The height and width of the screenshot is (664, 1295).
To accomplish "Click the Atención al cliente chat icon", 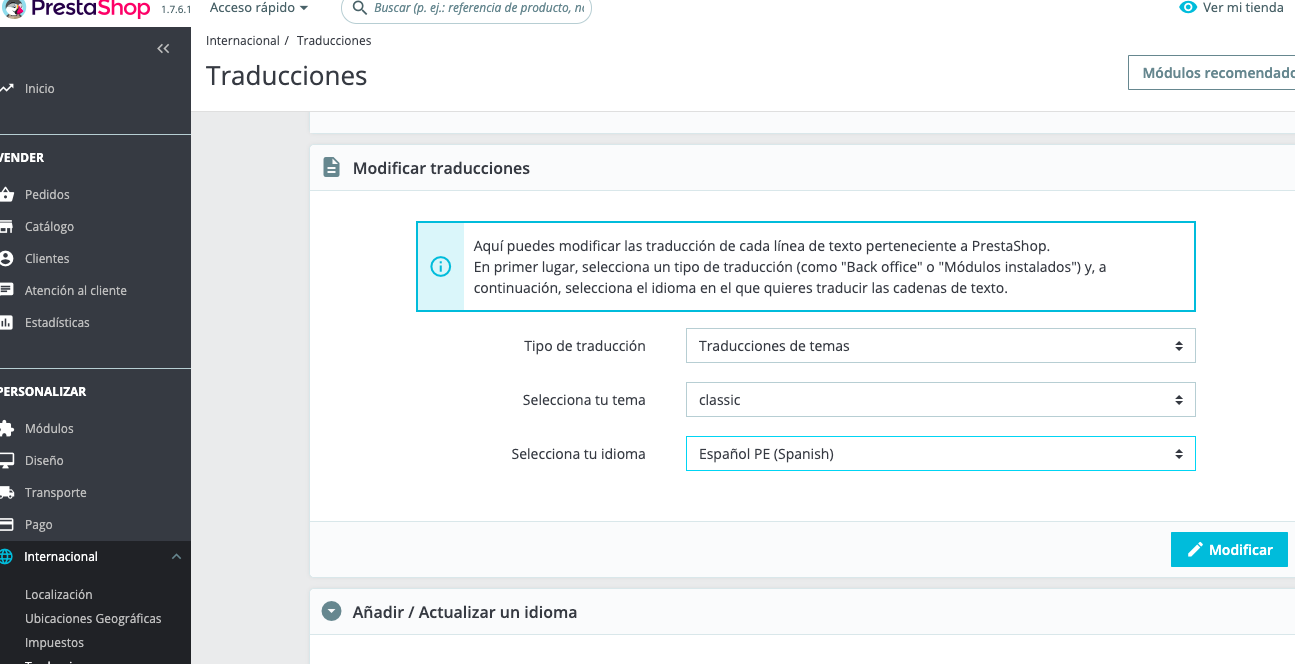I will 6,291.
